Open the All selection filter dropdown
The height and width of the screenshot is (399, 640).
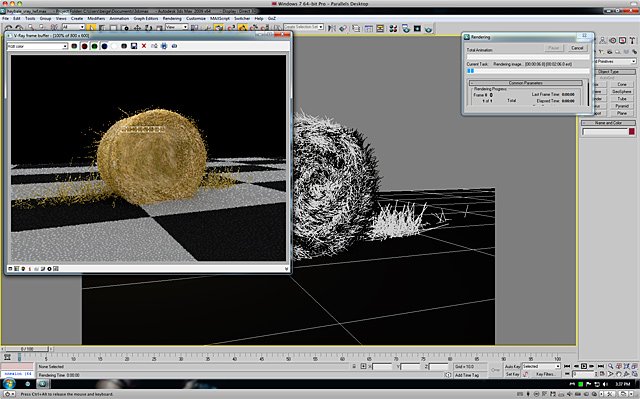coord(73,27)
